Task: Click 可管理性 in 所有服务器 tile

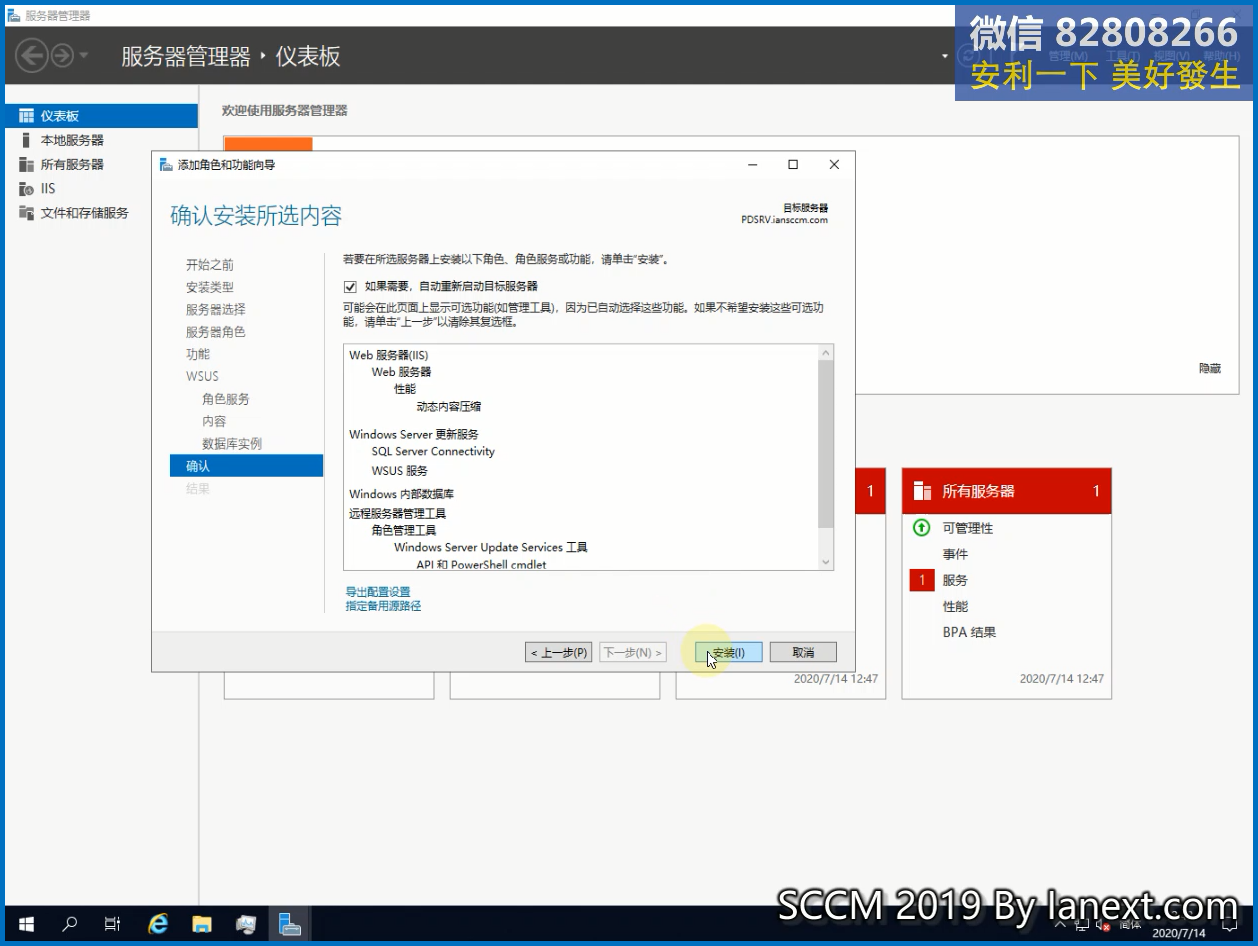Action: (x=968, y=528)
